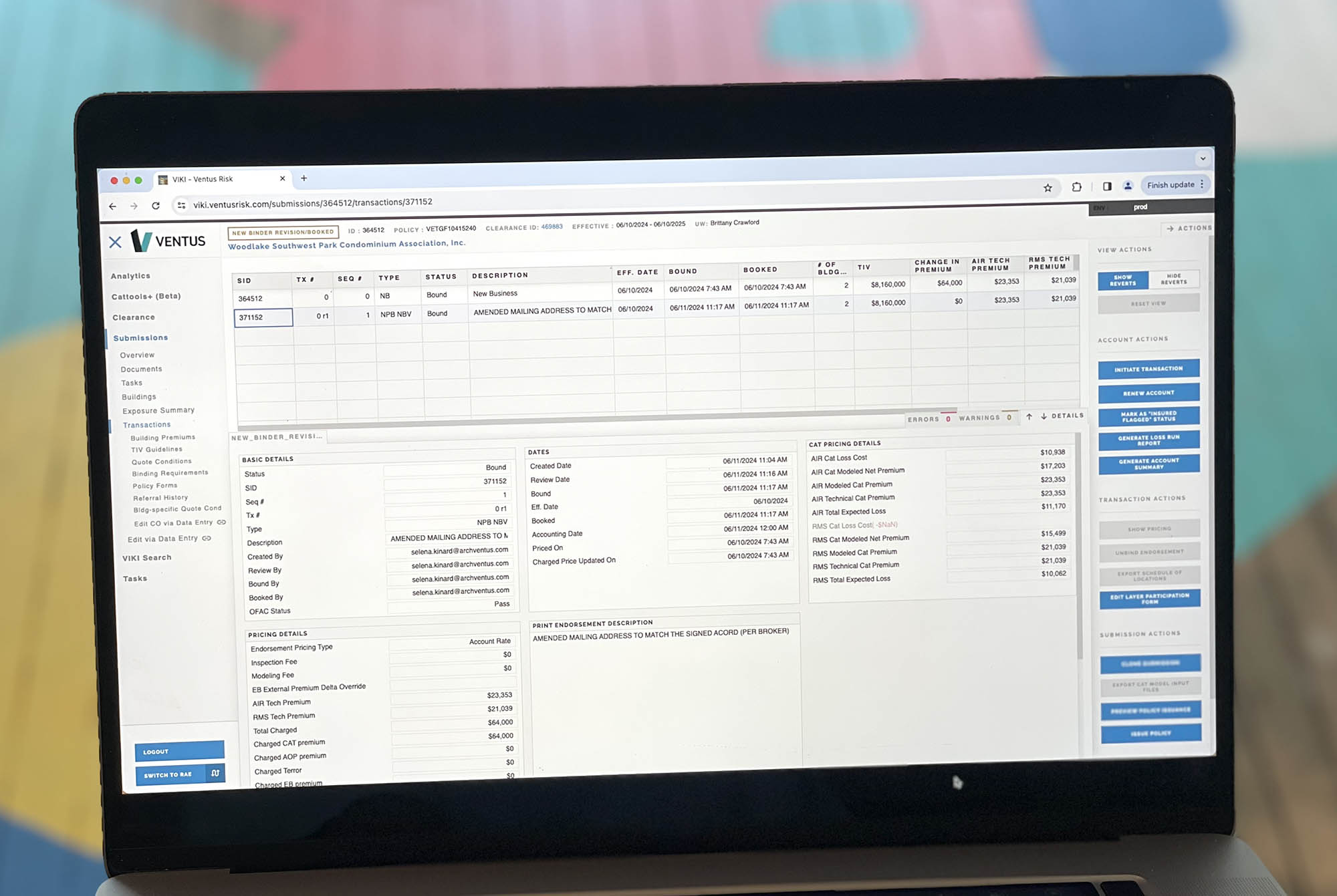Click Initiate Transaction
1337x896 pixels.
[x=1148, y=369]
